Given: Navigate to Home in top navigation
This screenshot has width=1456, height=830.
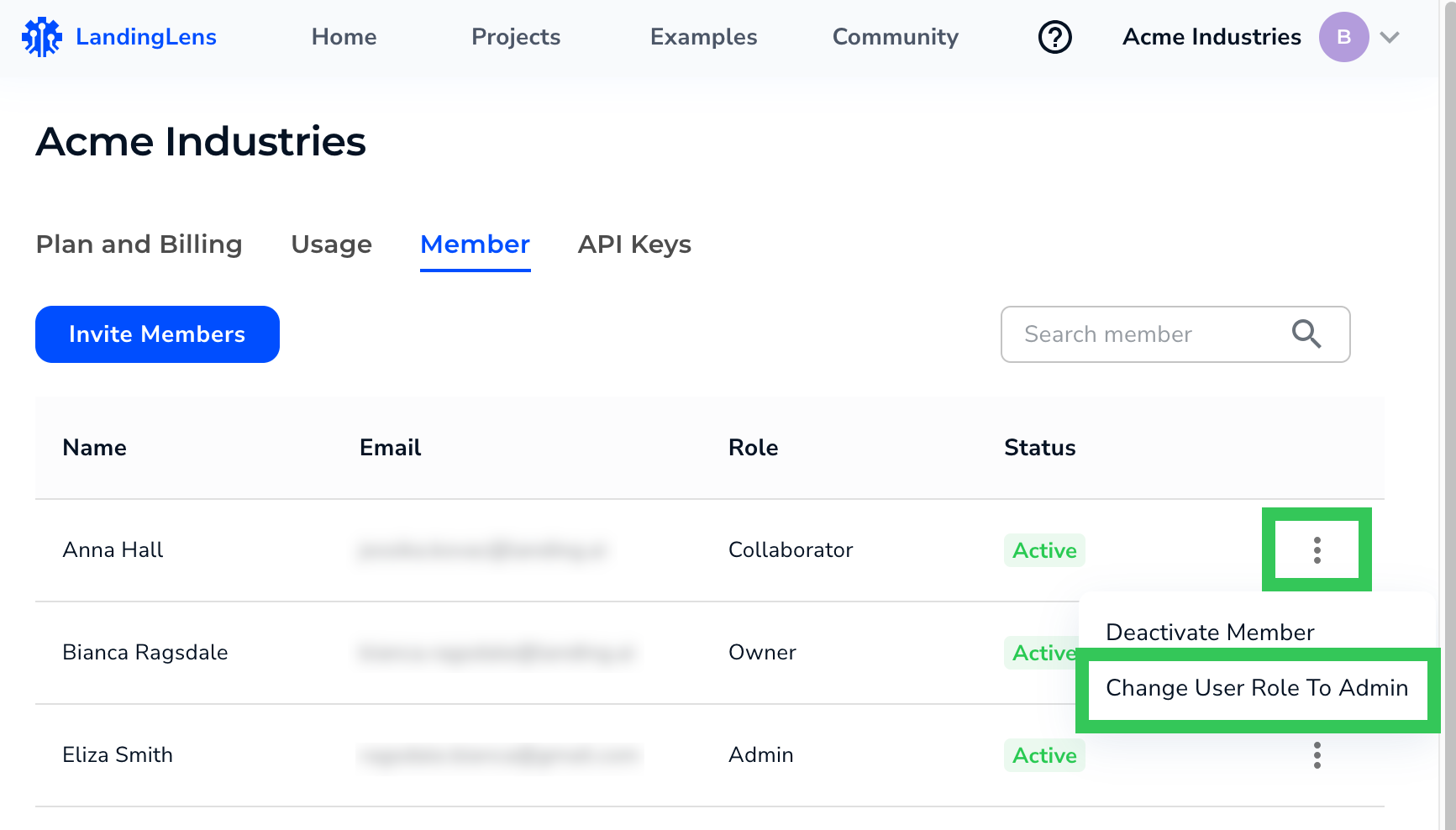Looking at the screenshot, I should (344, 37).
